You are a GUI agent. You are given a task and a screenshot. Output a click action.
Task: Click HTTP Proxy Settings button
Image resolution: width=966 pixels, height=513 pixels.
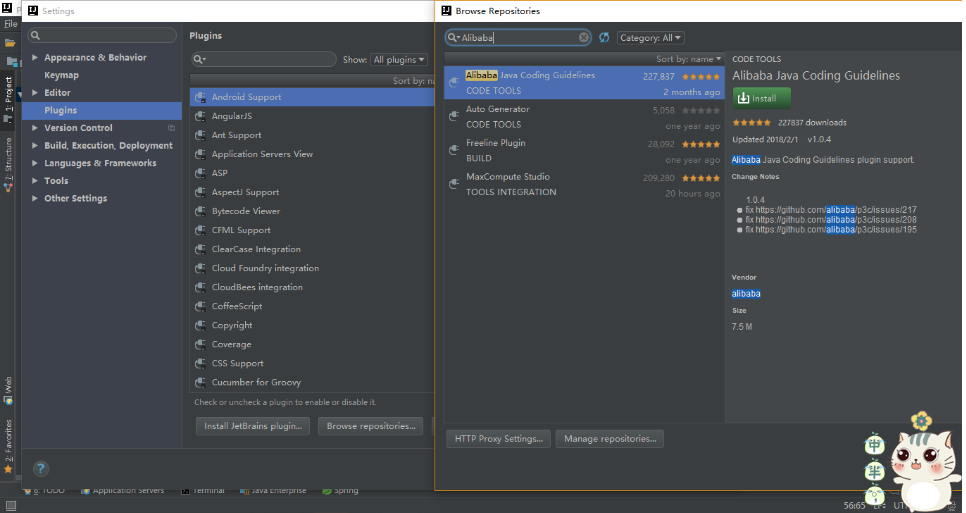tap(498, 438)
